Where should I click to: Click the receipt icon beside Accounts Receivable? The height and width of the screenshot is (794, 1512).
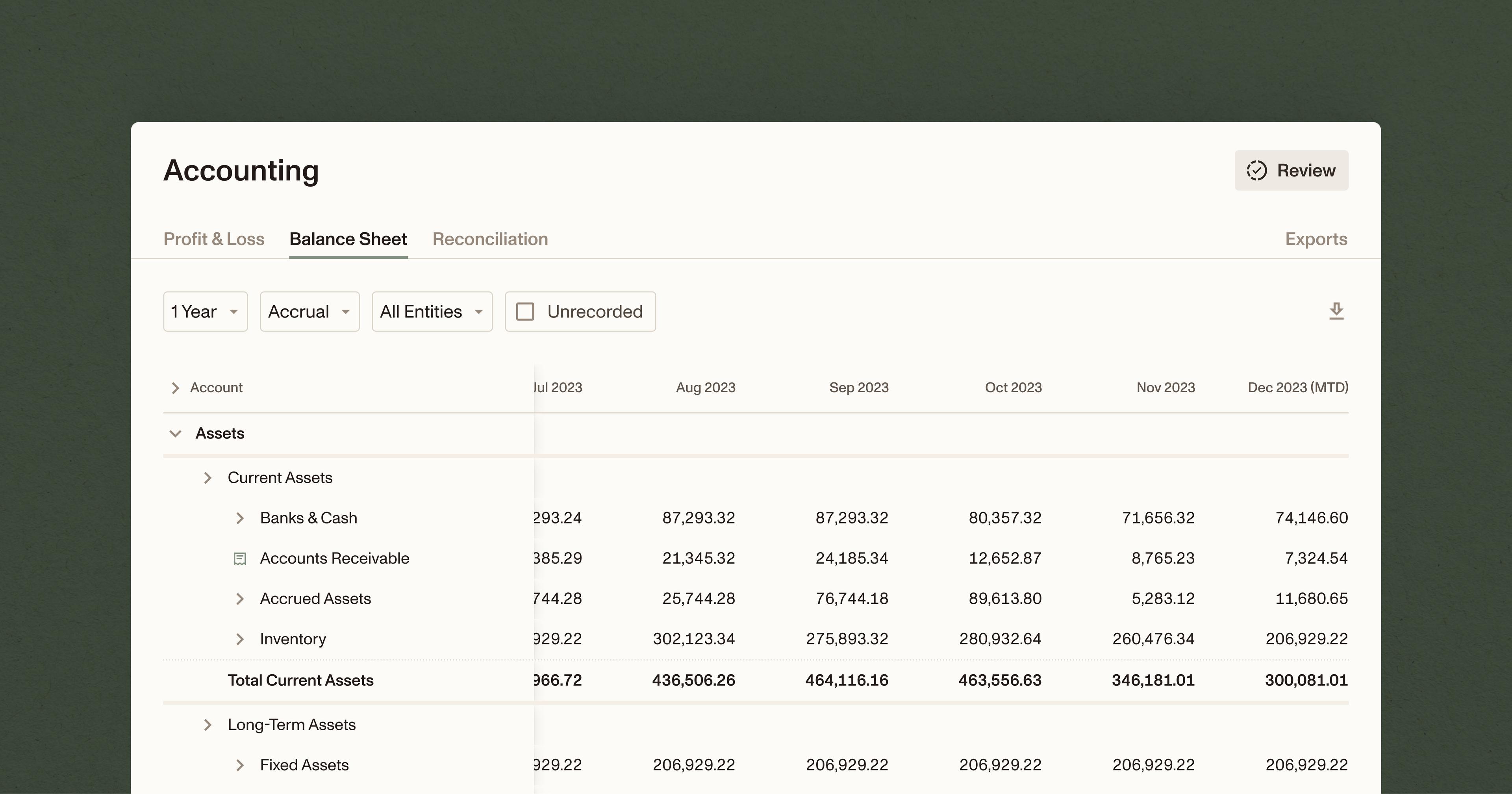tap(239, 558)
